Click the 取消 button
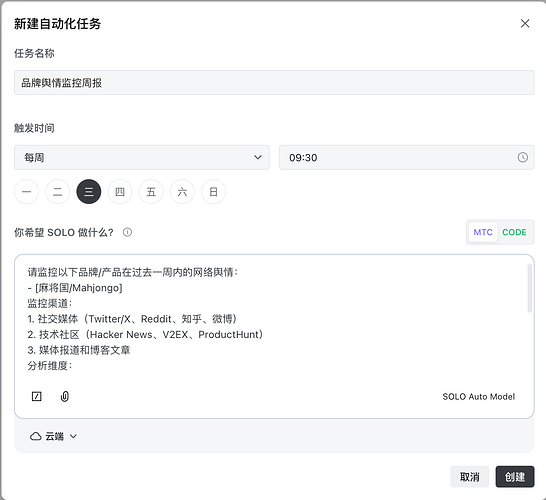Screen dimensions: 546x500 [470, 477]
